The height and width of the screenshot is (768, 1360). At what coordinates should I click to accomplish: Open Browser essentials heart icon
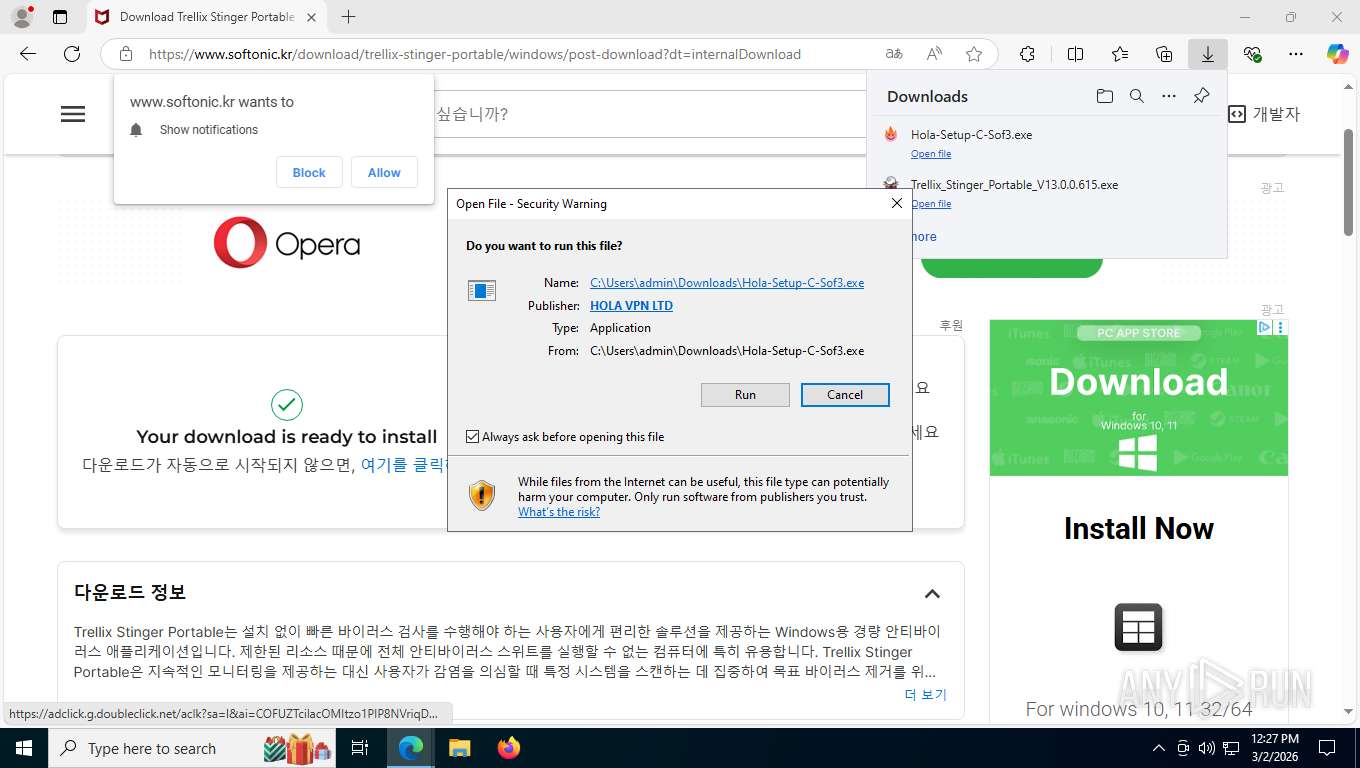click(x=1252, y=54)
